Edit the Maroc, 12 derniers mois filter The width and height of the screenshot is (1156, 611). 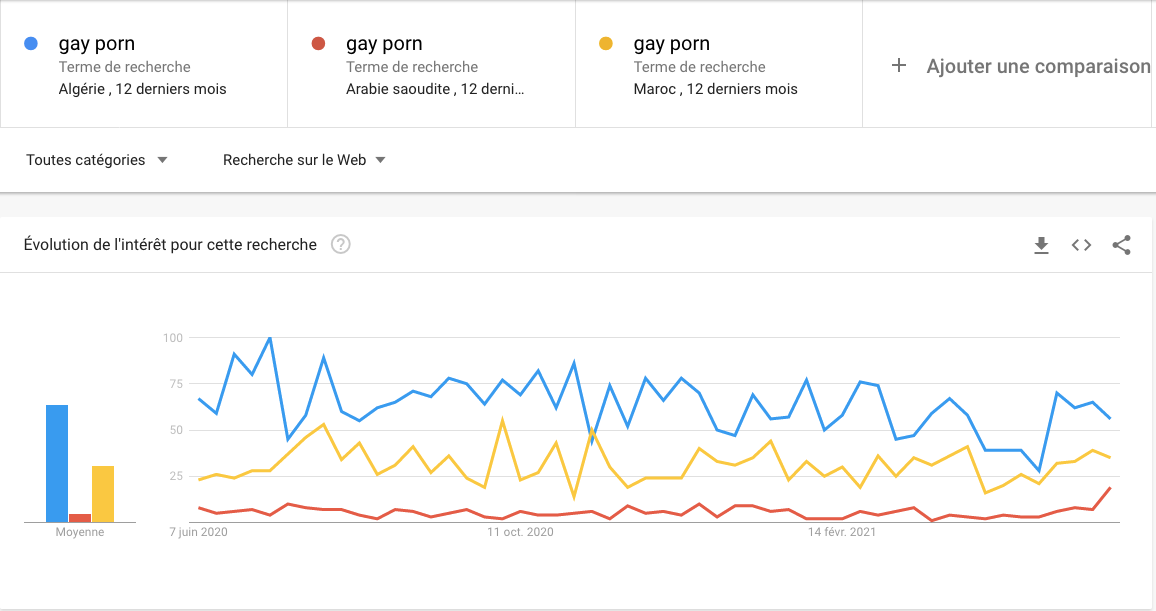click(715, 89)
